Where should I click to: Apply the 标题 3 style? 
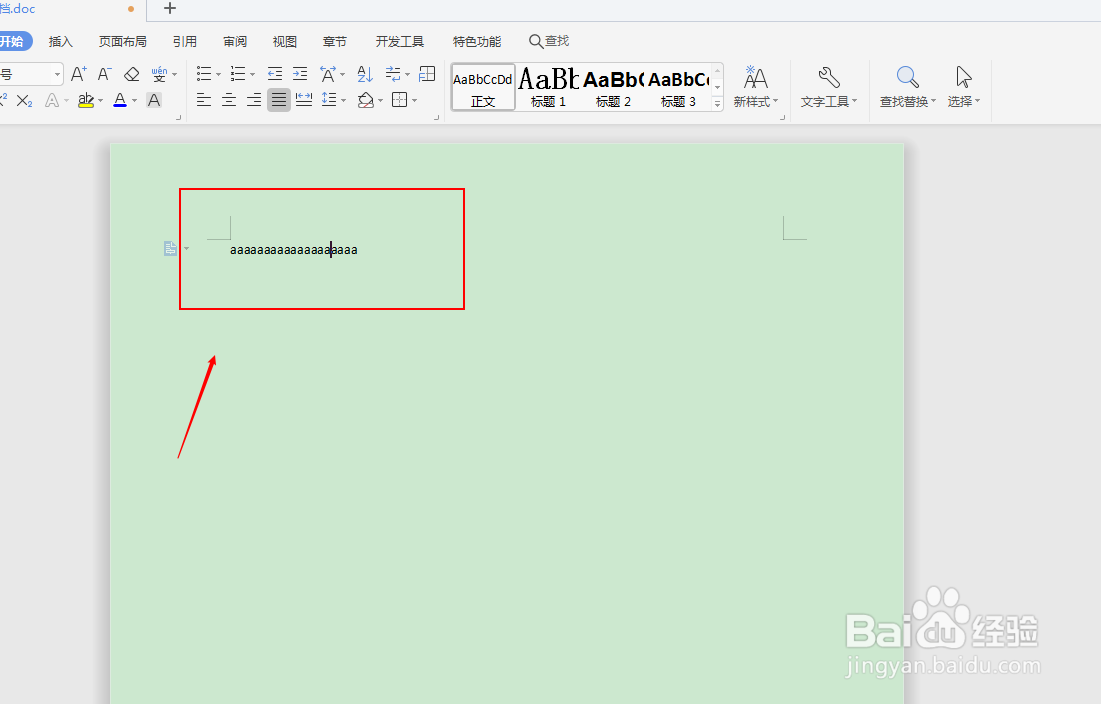(x=678, y=88)
